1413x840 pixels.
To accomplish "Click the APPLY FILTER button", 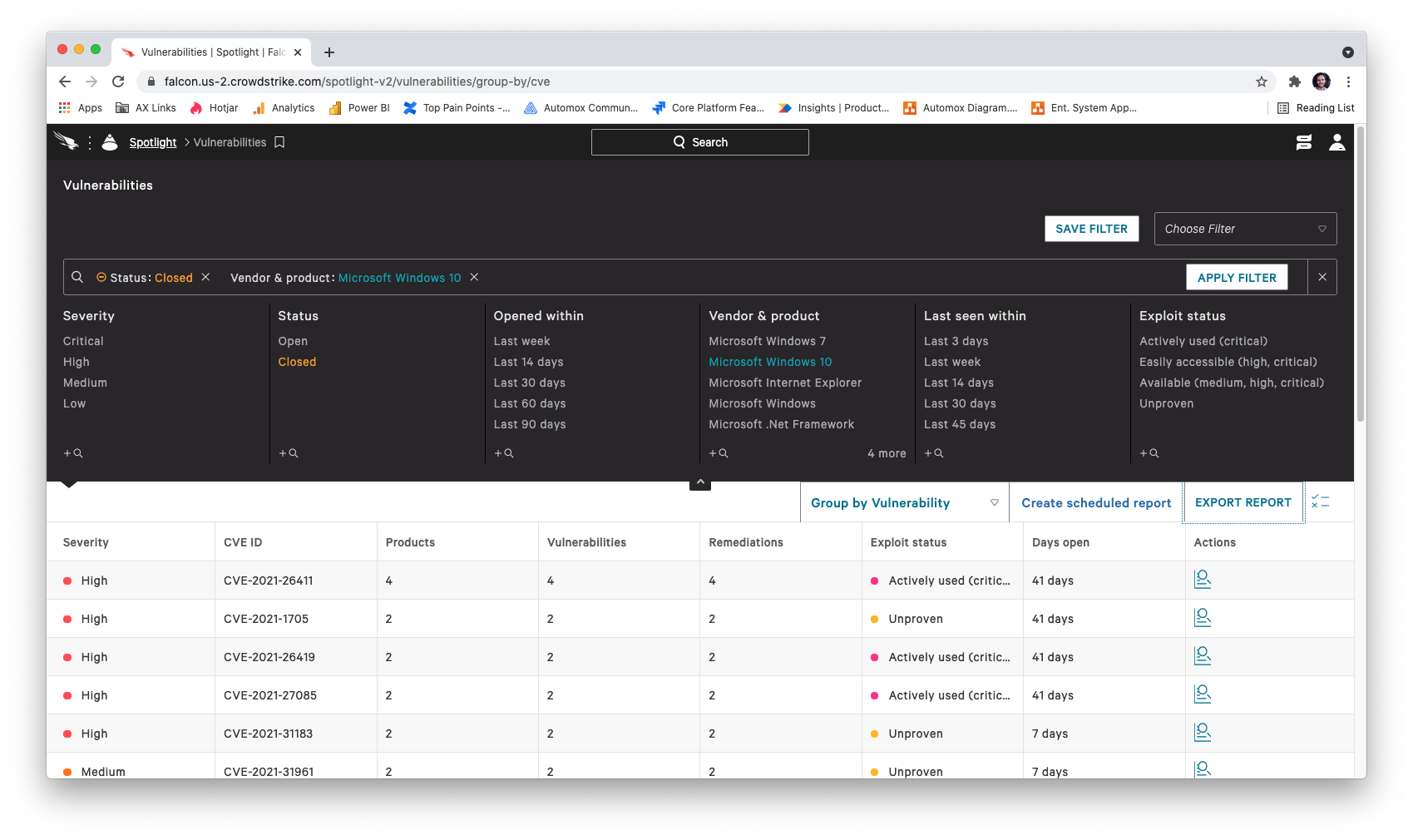I will pos(1237,277).
